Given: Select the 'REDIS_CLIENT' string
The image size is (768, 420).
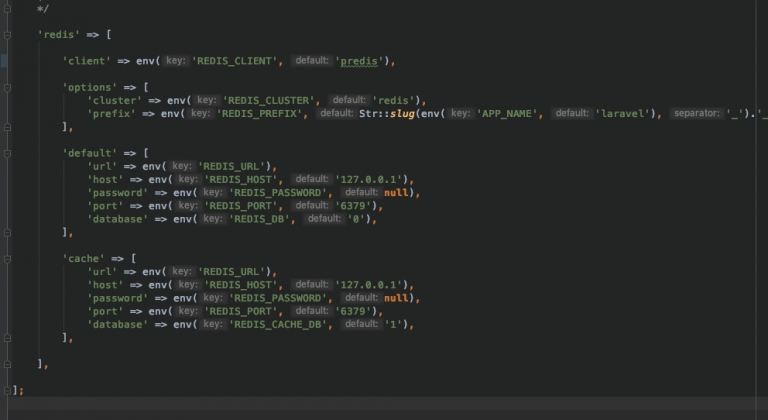Looking at the screenshot, I should click(x=235, y=61).
